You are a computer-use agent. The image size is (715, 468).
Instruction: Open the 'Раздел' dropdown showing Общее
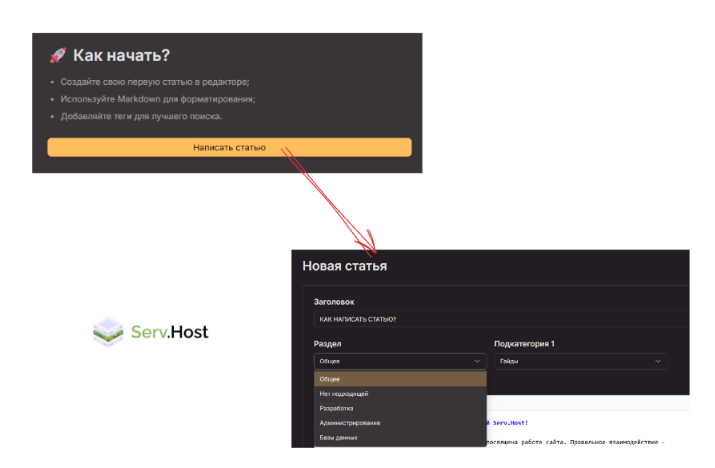[400, 361]
